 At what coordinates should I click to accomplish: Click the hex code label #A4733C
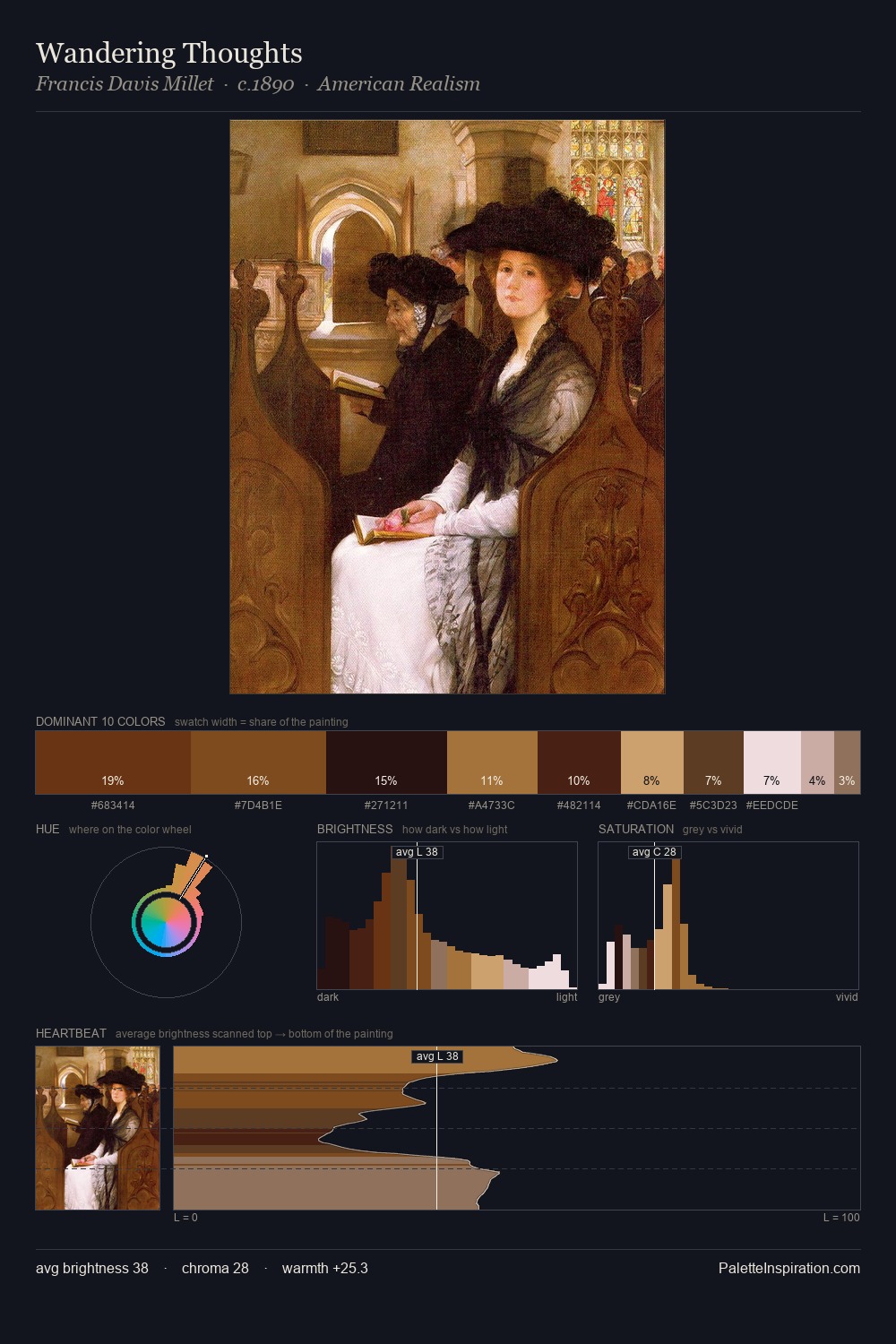pyautogui.click(x=492, y=806)
